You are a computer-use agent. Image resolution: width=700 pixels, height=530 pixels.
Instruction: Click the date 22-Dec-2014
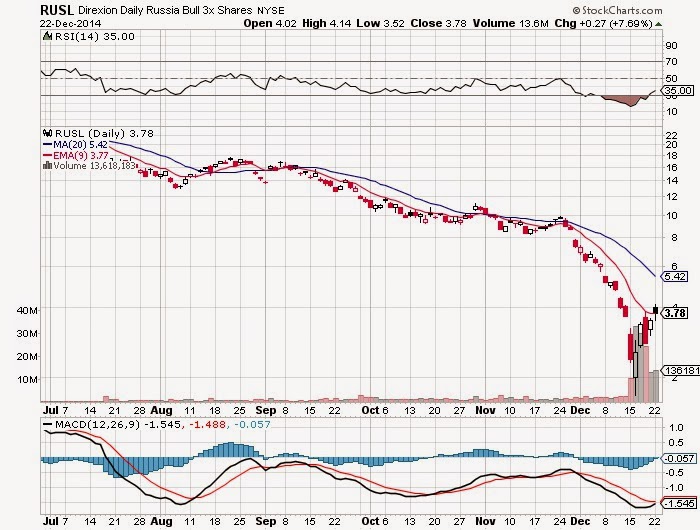[71, 24]
